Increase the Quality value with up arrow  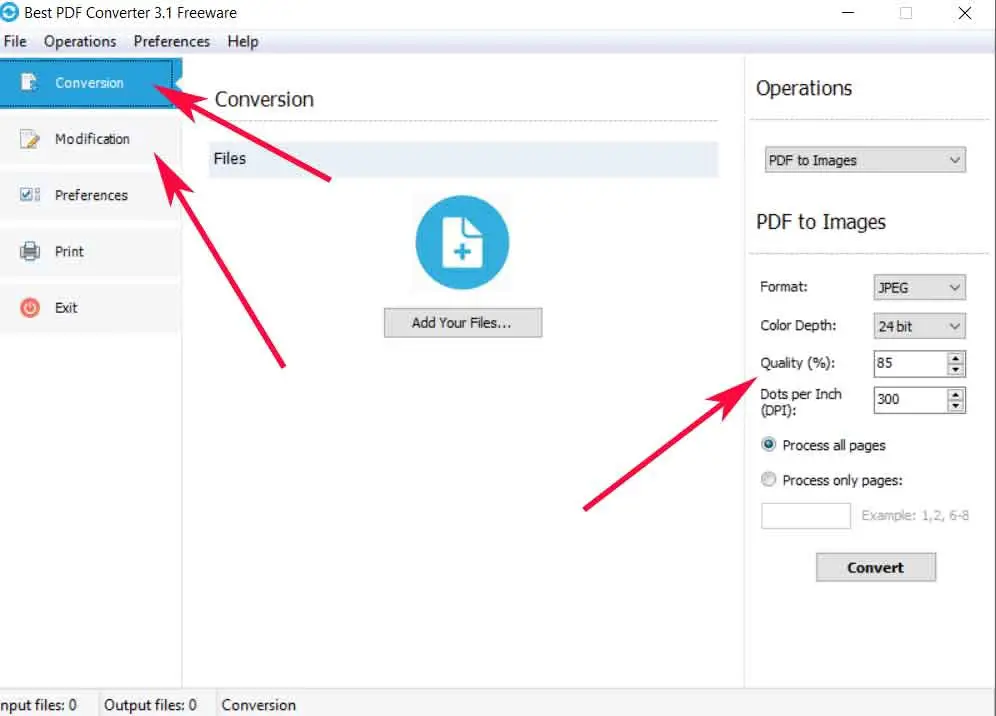[x=955, y=358]
